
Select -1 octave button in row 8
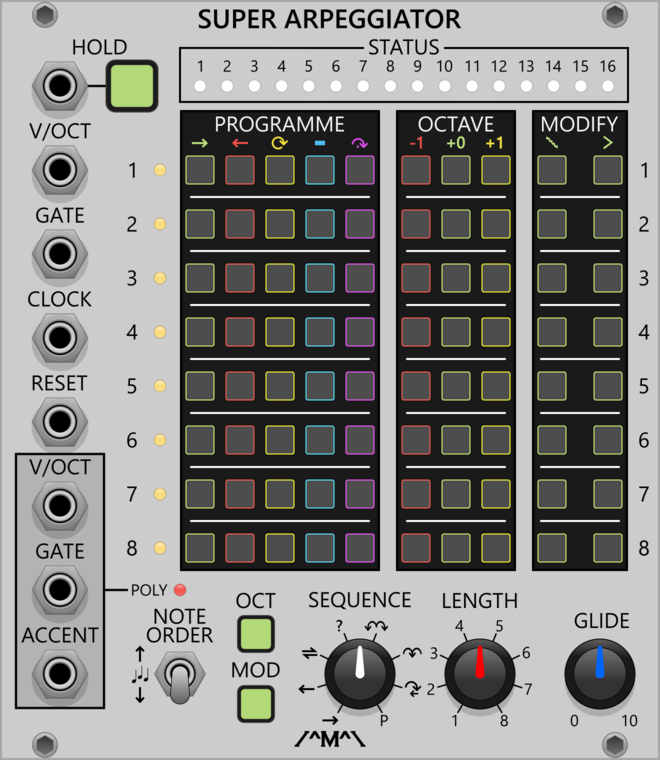coord(416,548)
